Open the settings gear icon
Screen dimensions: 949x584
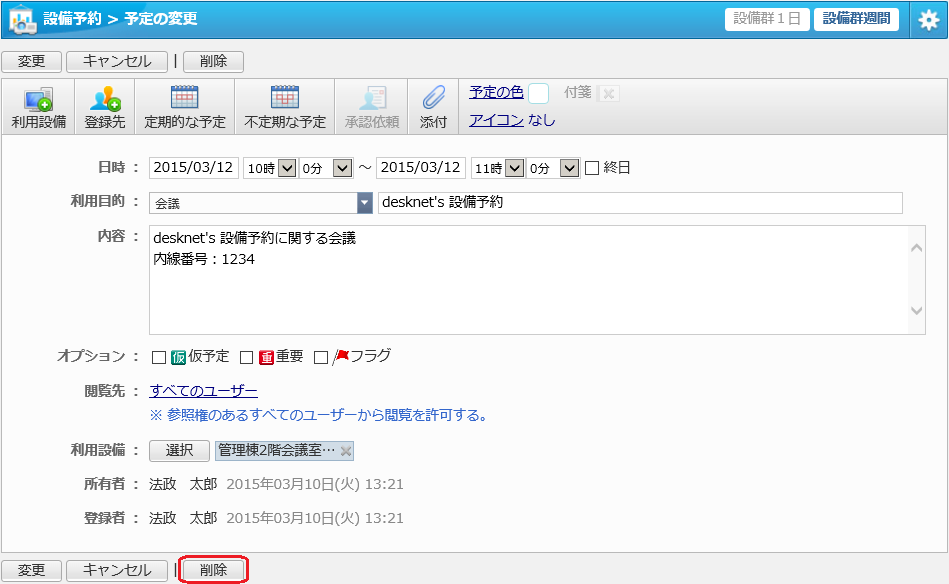click(928, 21)
